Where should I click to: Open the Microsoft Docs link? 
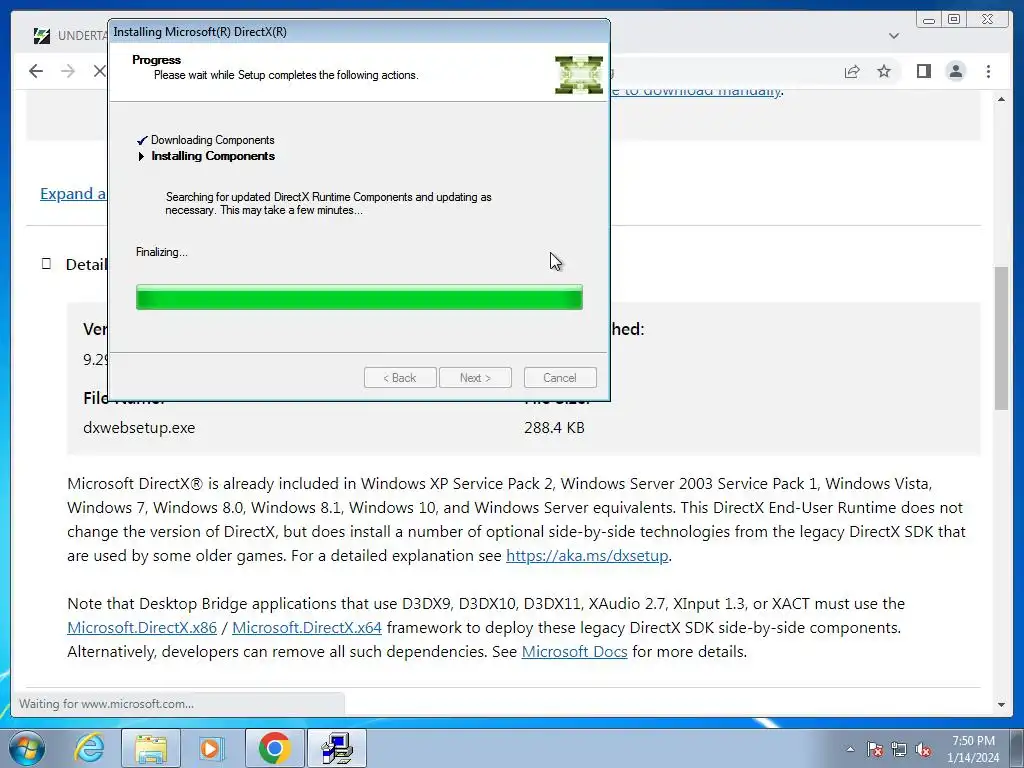[x=574, y=652]
